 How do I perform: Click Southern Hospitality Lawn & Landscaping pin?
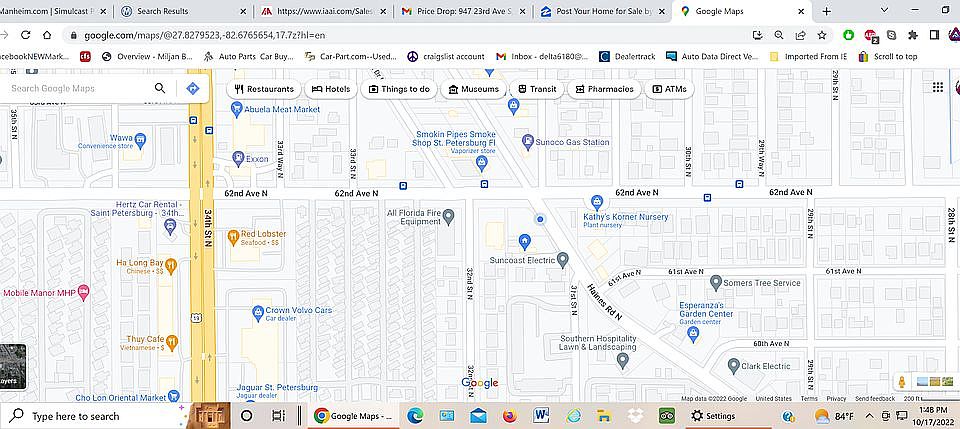pos(623,360)
